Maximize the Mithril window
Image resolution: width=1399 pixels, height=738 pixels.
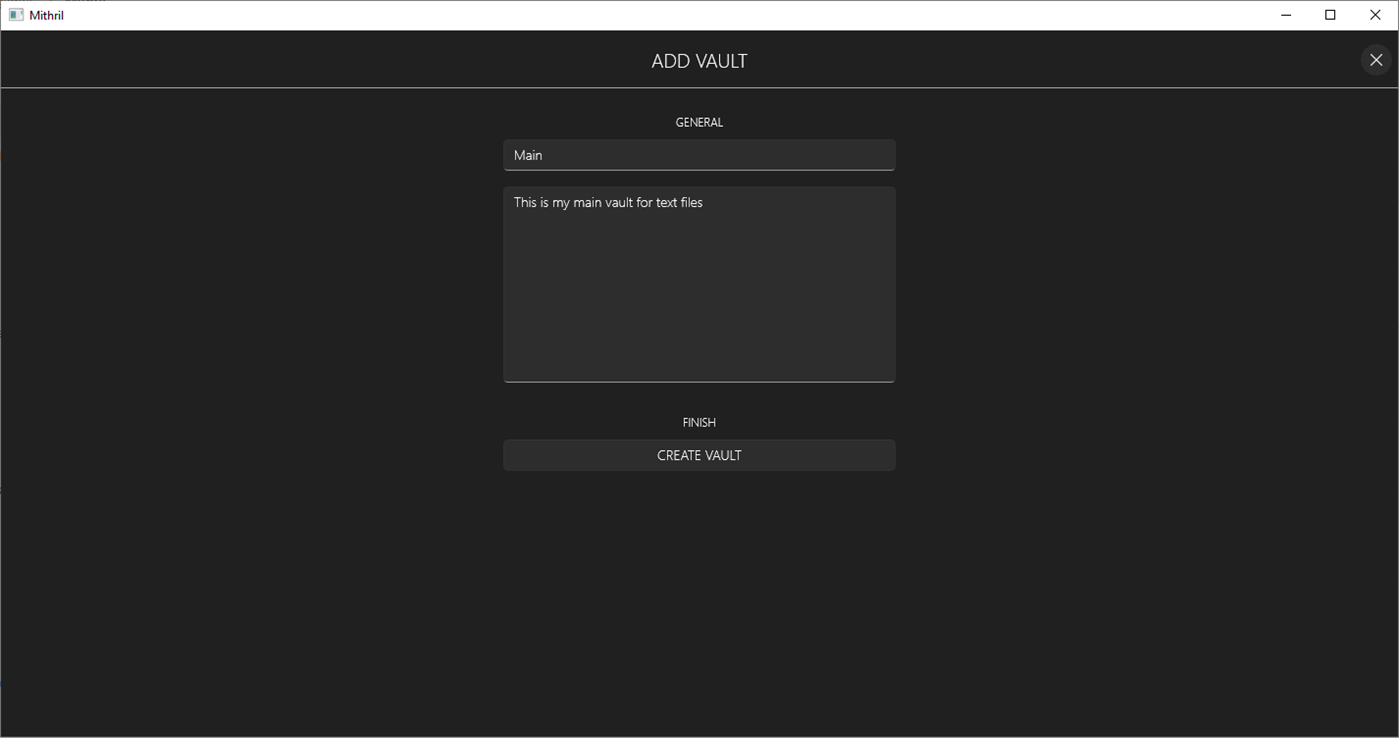pyautogui.click(x=1330, y=14)
